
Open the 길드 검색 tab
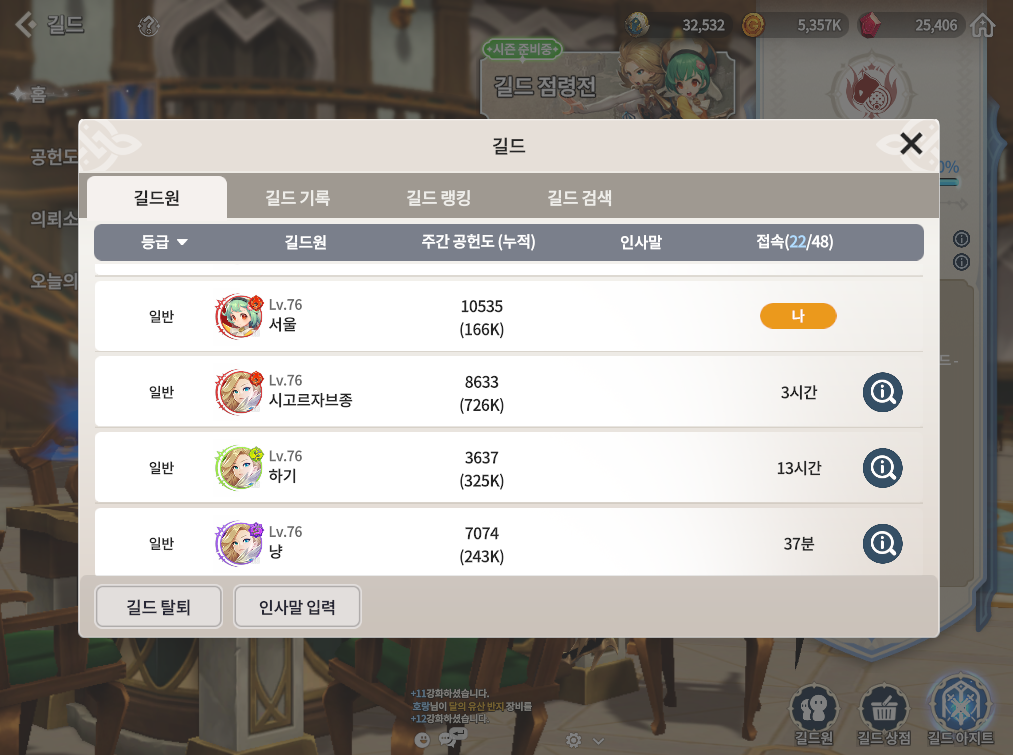(580, 198)
